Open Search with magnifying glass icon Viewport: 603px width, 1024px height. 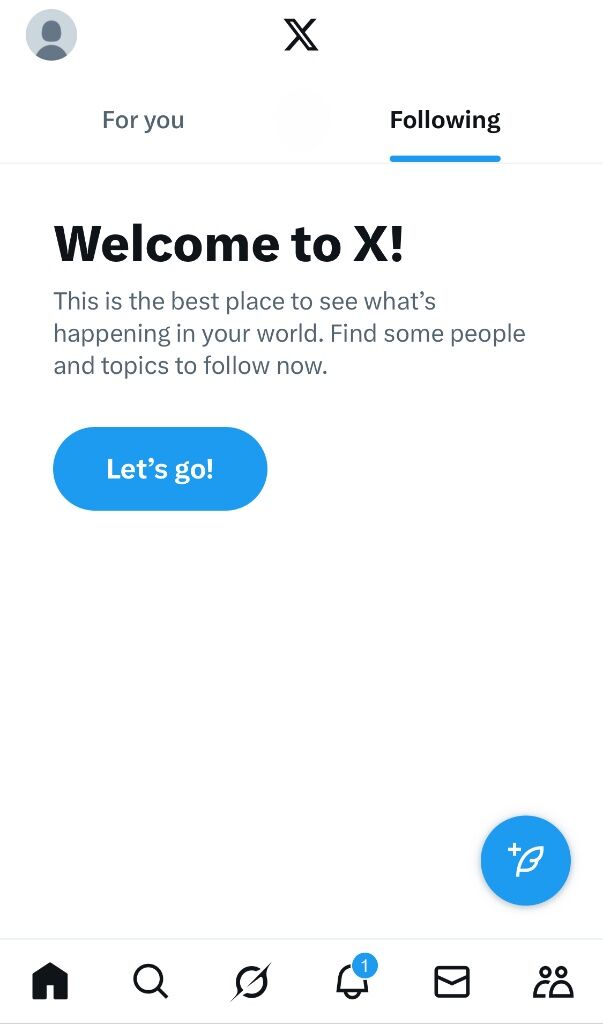151,982
